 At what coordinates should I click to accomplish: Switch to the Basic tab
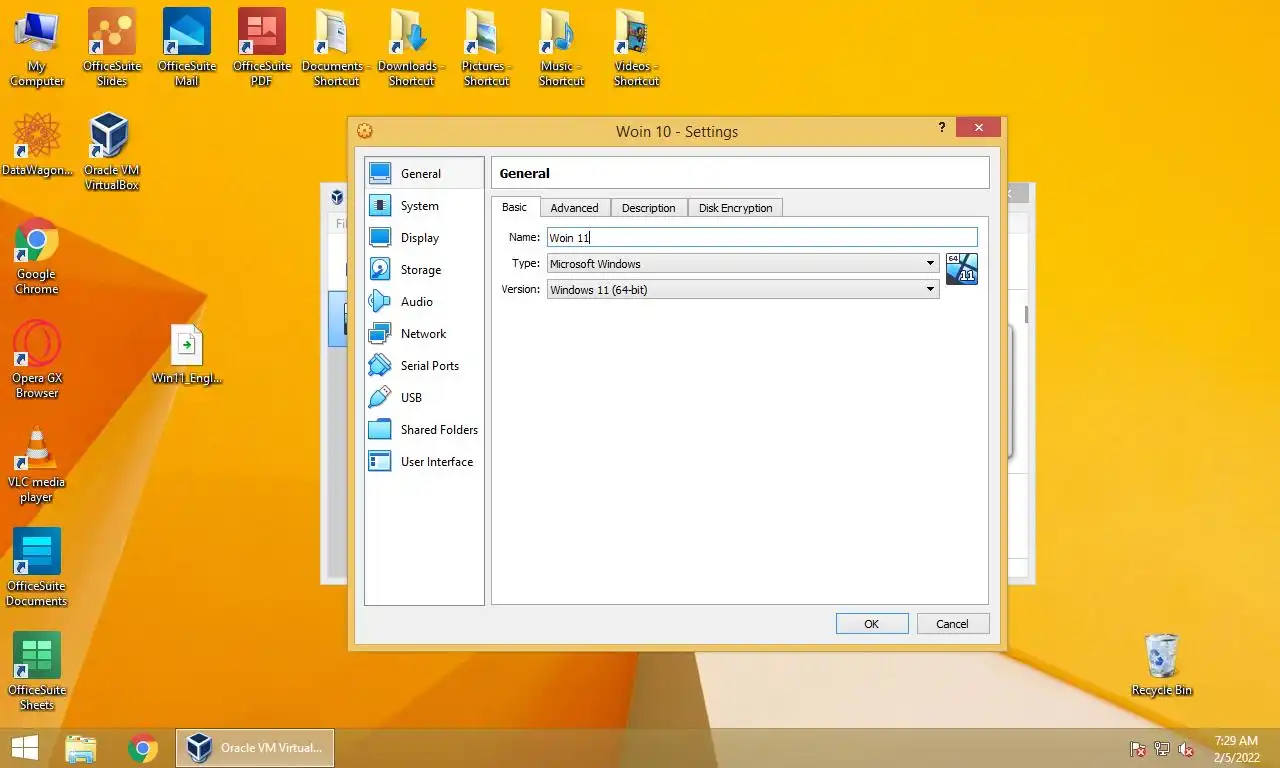coord(514,207)
